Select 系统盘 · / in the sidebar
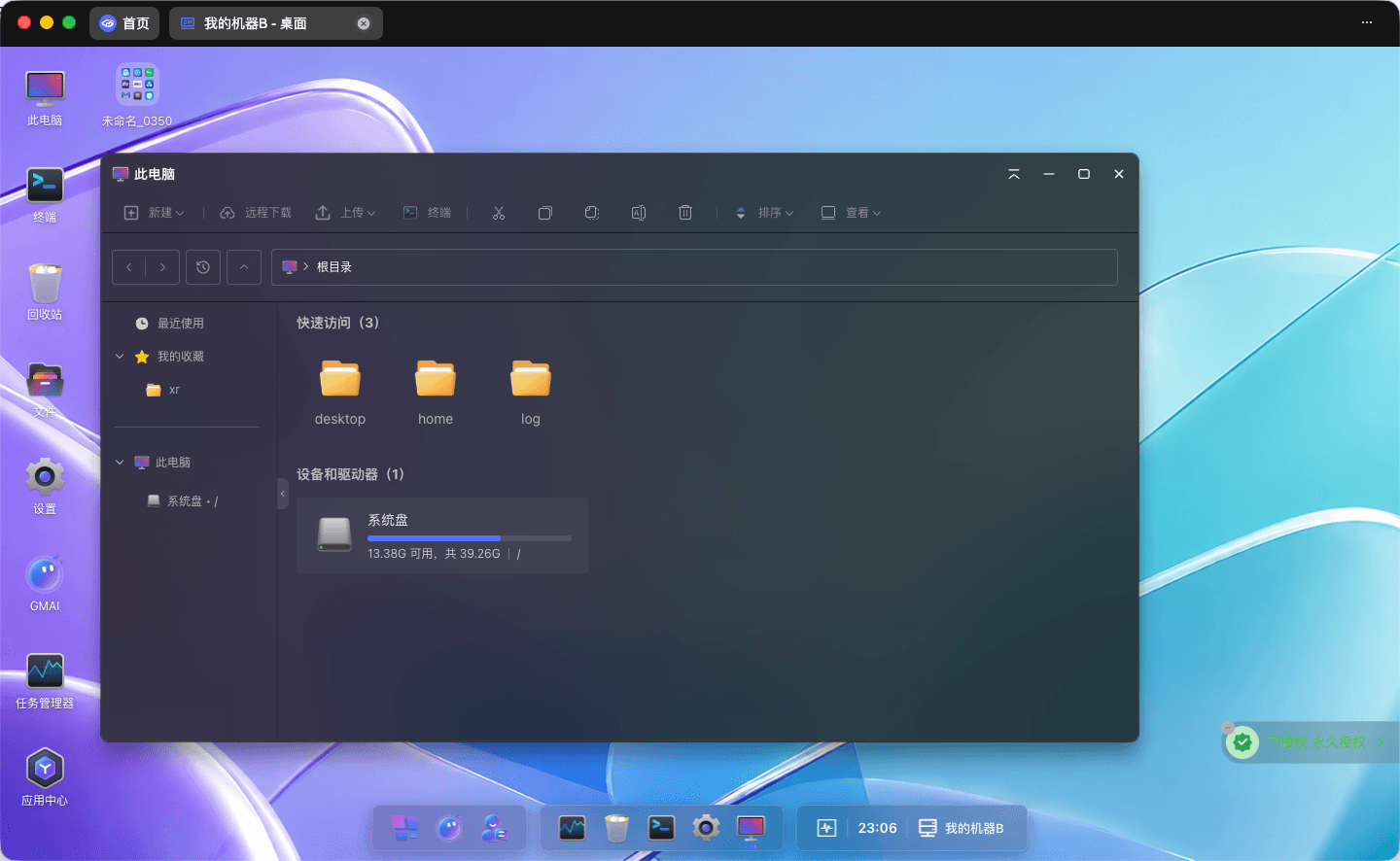Viewport: 1400px width, 861px height. click(x=181, y=501)
